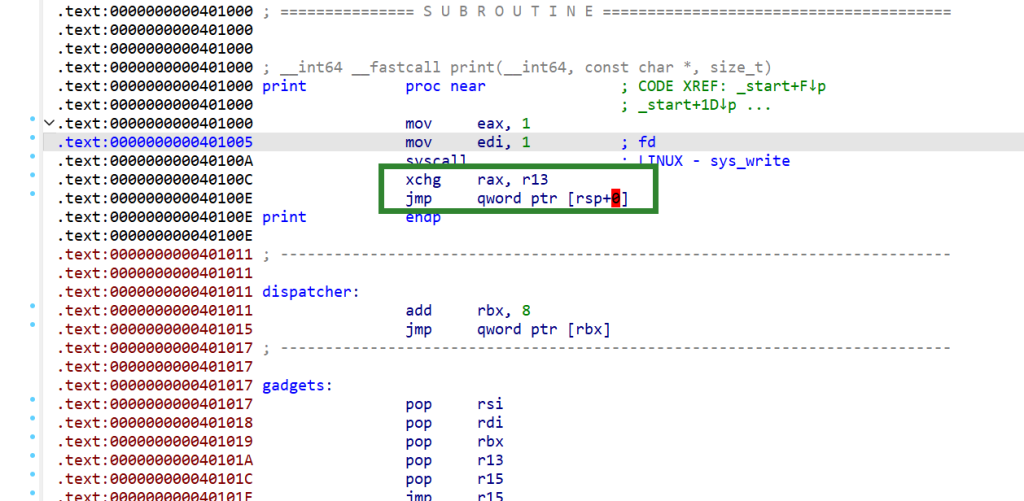Click gutter dot beside jmp qword ptr [rsp+8]
Image resolution: width=1024 pixels, height=501 pixels.
tap(33, 198)
